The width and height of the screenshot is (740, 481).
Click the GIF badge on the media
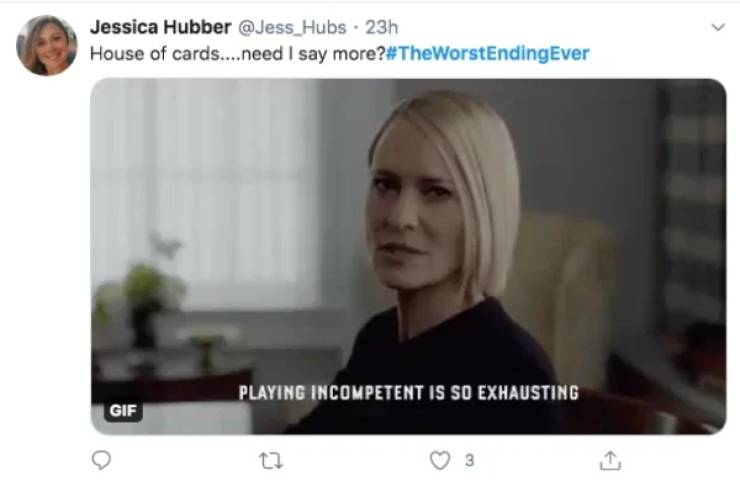click(x=123, y=411)
